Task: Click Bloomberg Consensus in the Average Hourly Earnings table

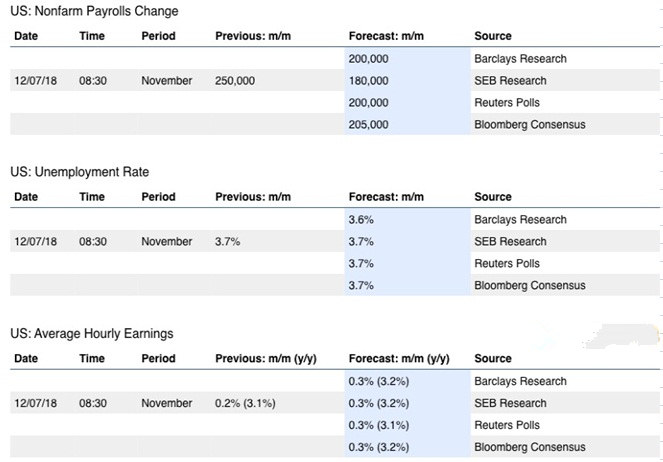Action: [x=529, y=447]
